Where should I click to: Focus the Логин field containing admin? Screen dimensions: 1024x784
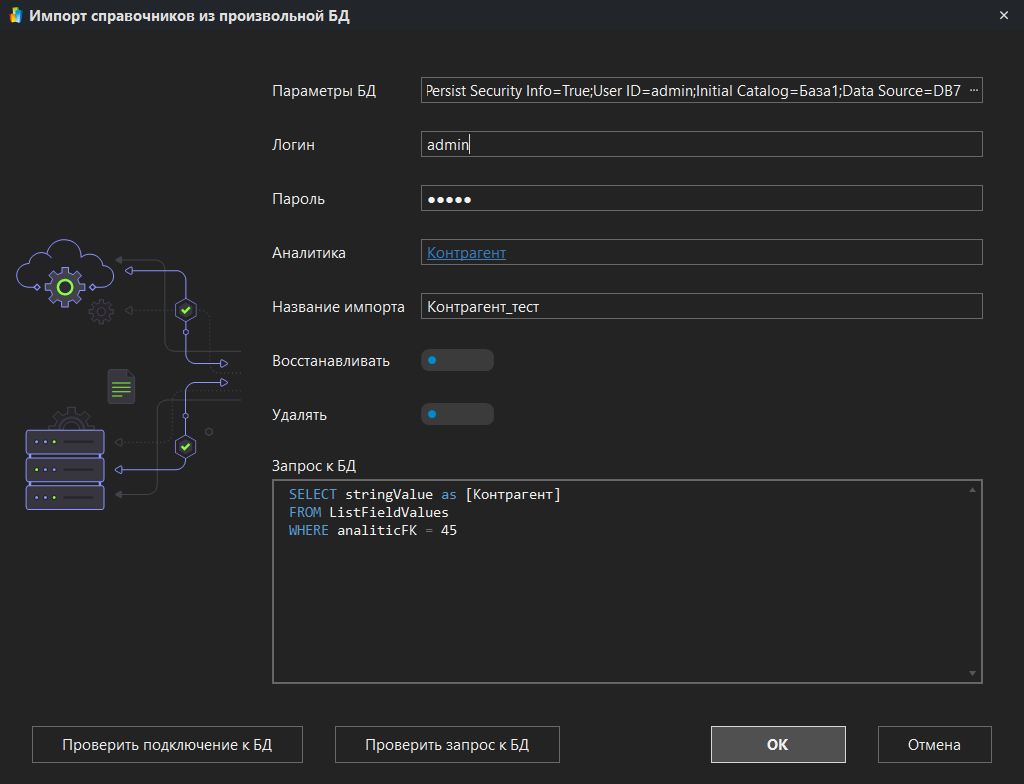pos(700,145)
